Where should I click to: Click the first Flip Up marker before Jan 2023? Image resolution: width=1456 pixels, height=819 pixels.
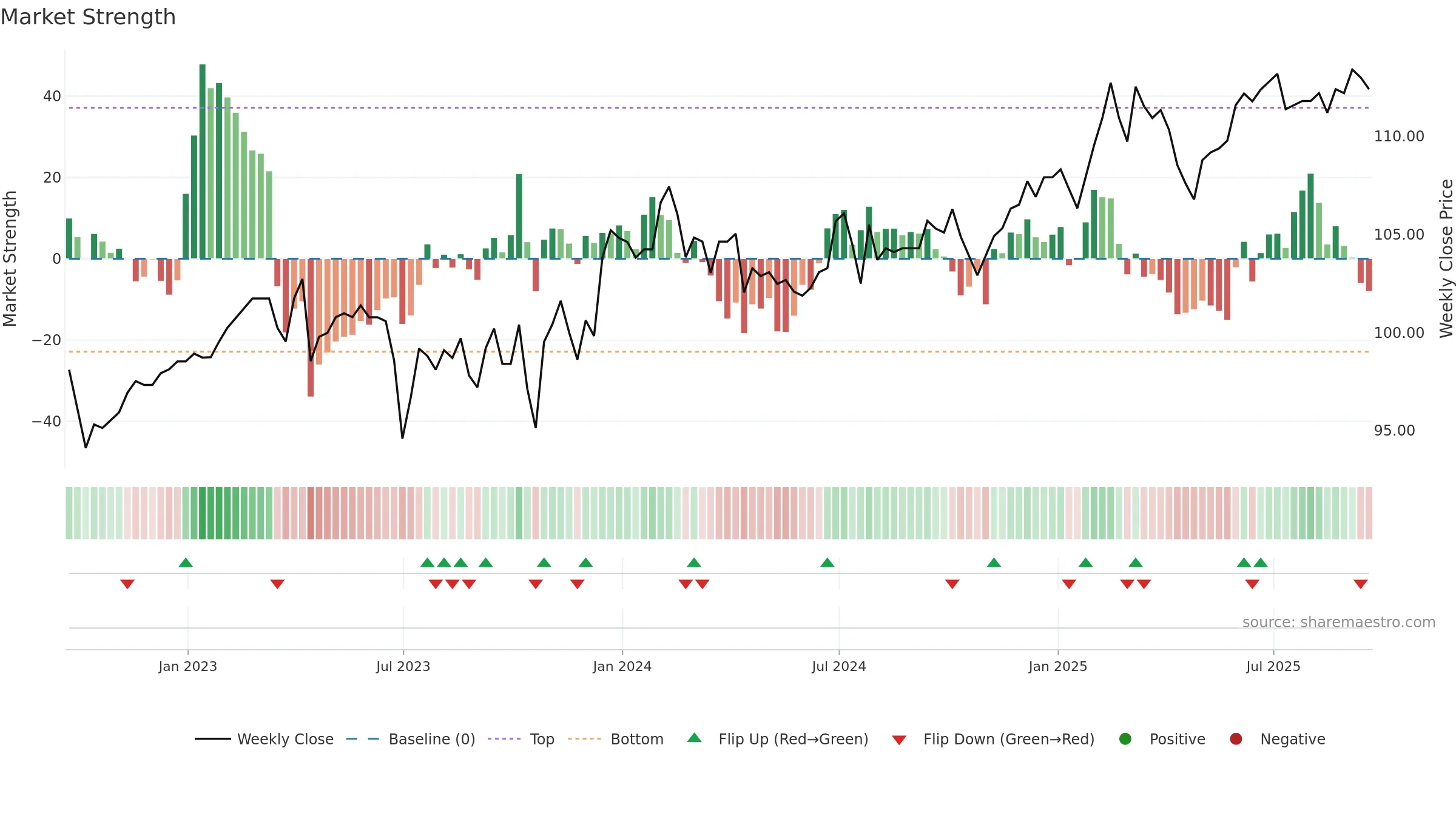pos(186,562)
